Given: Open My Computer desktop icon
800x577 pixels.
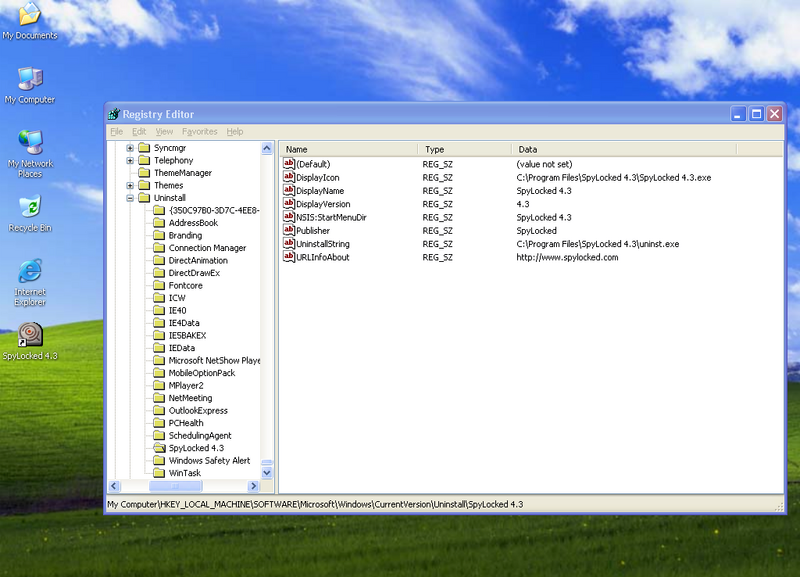Looking at the screenshot, I should coord(30,85).
